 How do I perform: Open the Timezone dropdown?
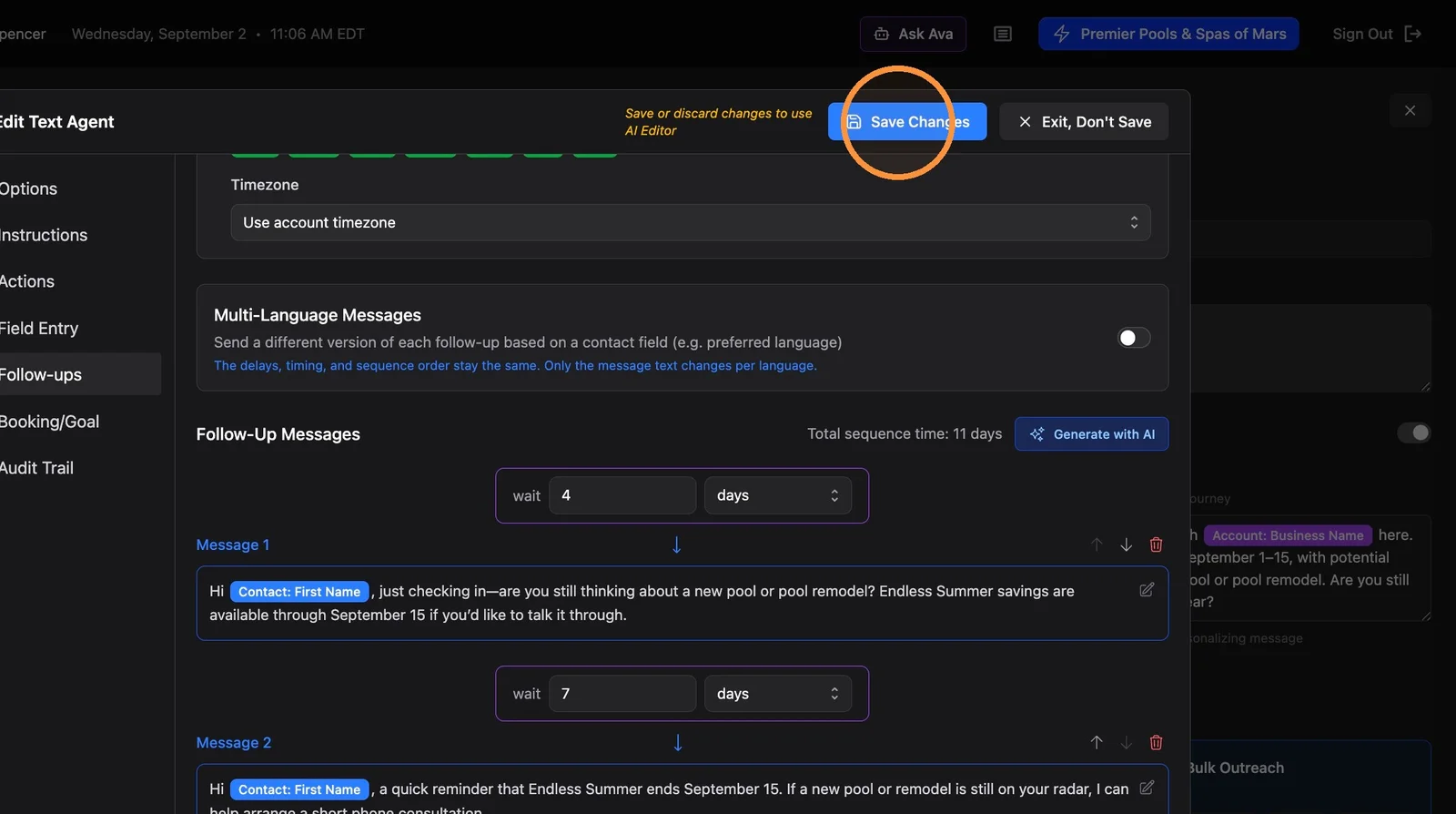click(x=691, y=222)
